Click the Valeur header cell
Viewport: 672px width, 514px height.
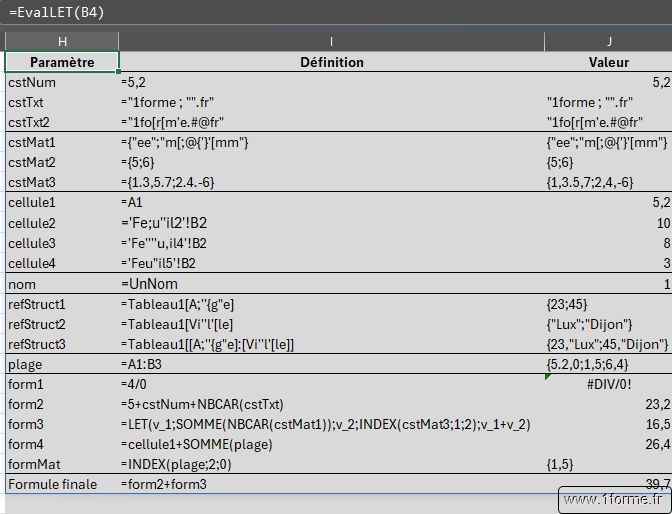(x=608, y=62)
